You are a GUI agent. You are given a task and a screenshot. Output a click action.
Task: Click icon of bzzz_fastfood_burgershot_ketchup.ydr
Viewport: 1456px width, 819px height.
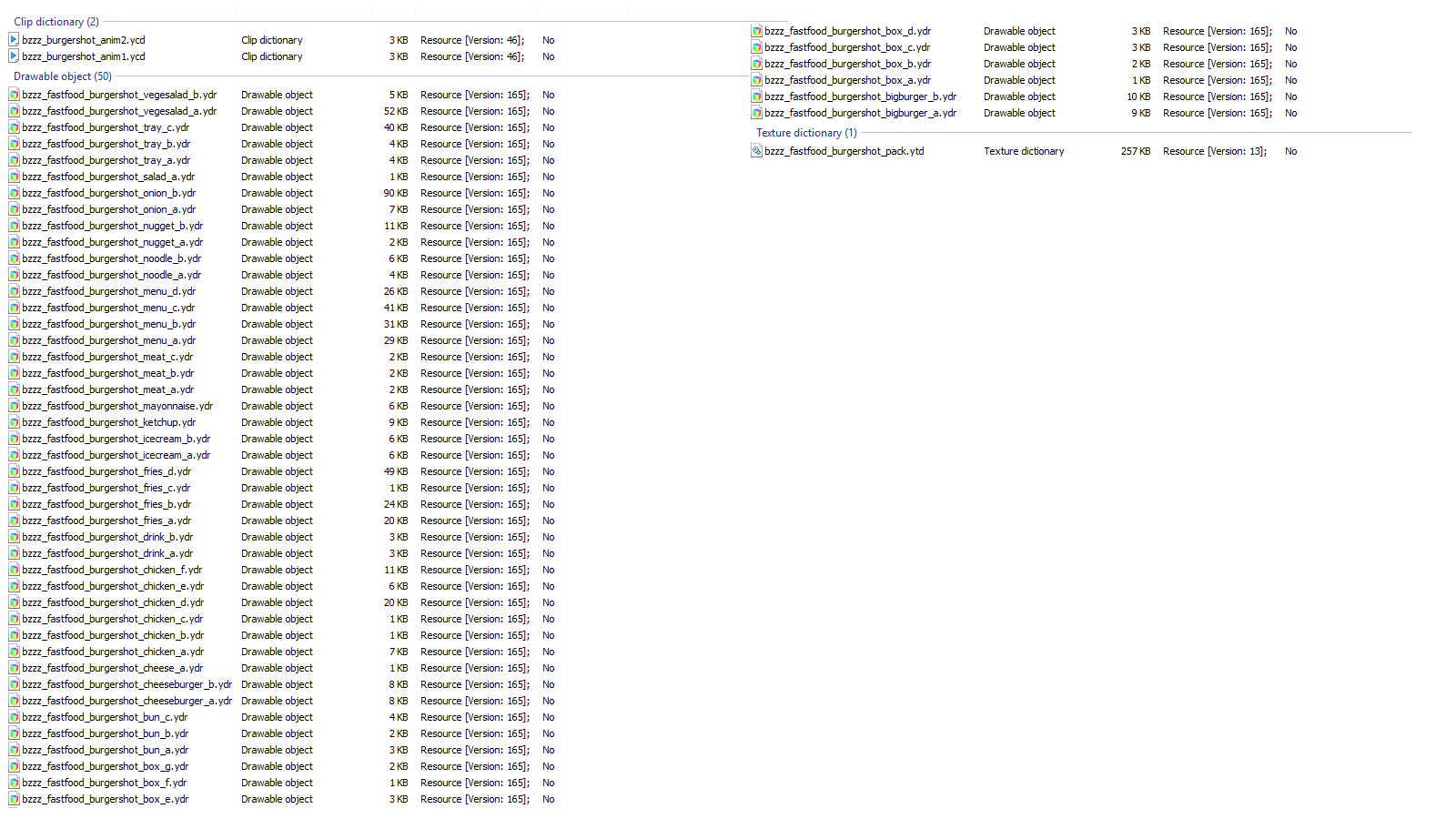[14, 422]
